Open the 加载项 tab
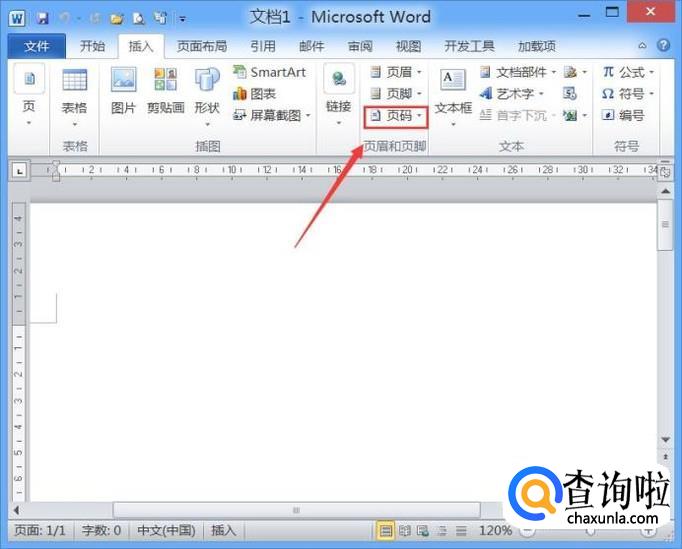The width and height of the screenshot is (682, 549). pyautogui.click(x=537, y=46)
